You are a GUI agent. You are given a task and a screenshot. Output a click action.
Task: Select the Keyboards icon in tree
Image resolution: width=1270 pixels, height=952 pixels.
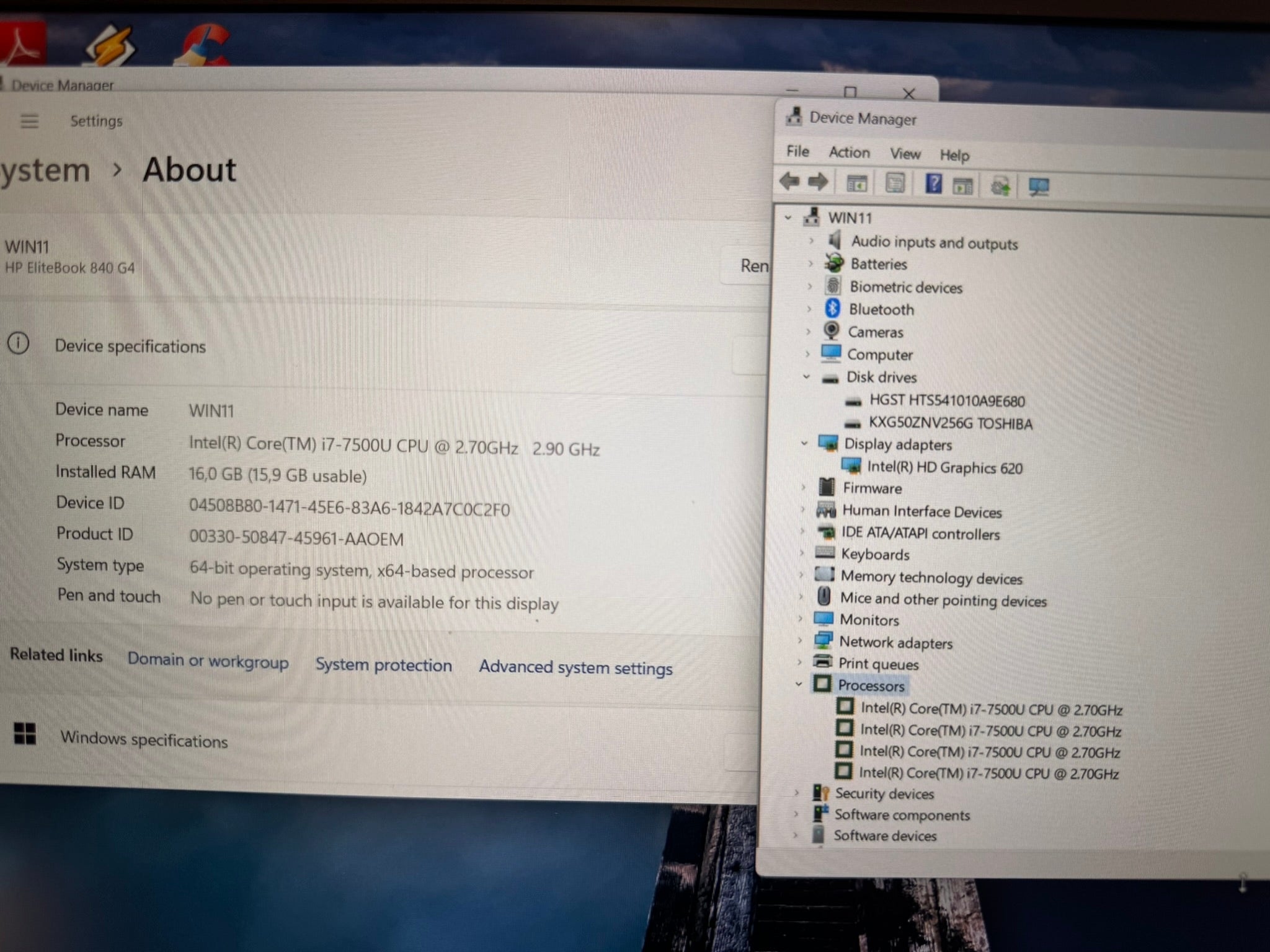pos(825,552)
